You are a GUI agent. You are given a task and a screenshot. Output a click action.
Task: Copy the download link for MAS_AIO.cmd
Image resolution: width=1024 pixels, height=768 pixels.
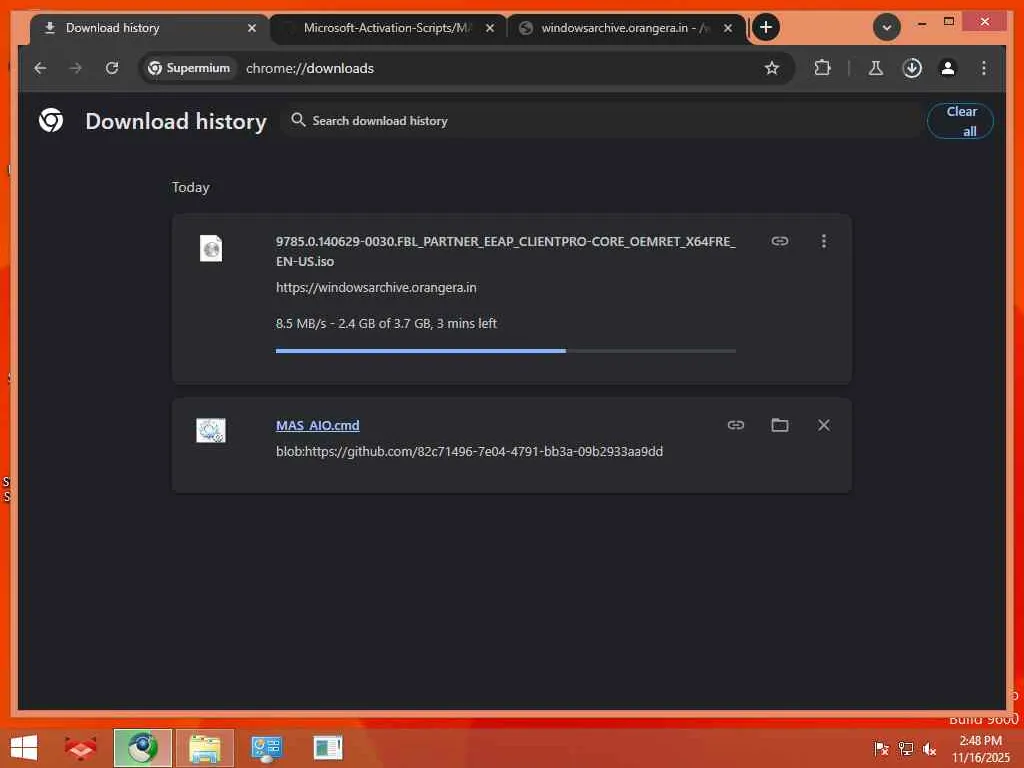tap(736, 425)
